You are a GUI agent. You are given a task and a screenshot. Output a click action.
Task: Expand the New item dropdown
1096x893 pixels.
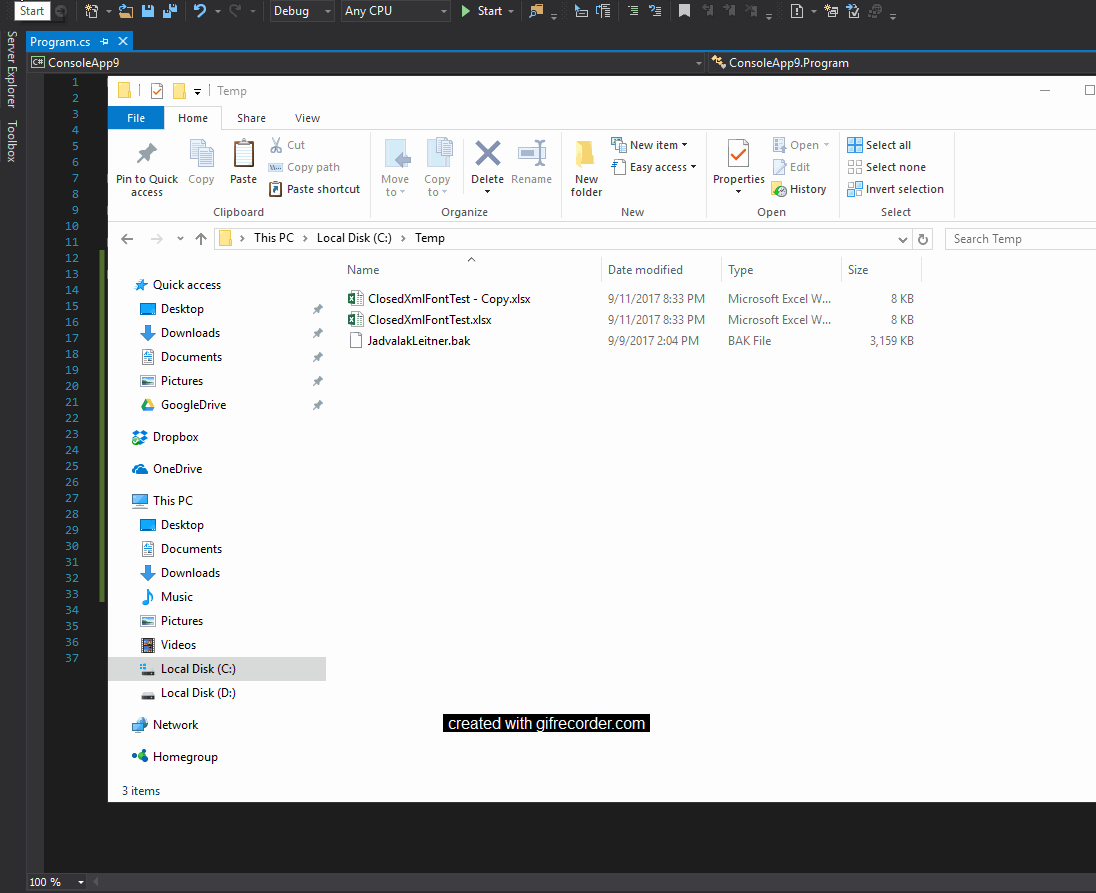[682, 144]
